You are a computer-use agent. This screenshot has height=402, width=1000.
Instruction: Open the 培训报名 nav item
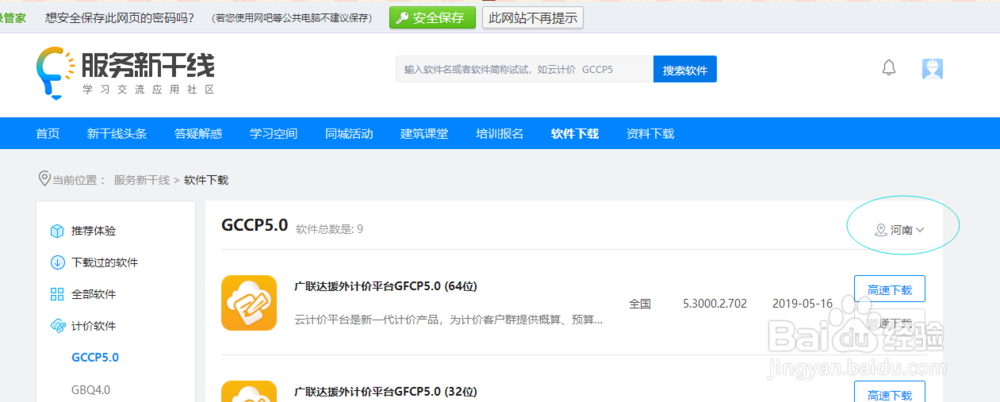[499, 133]
